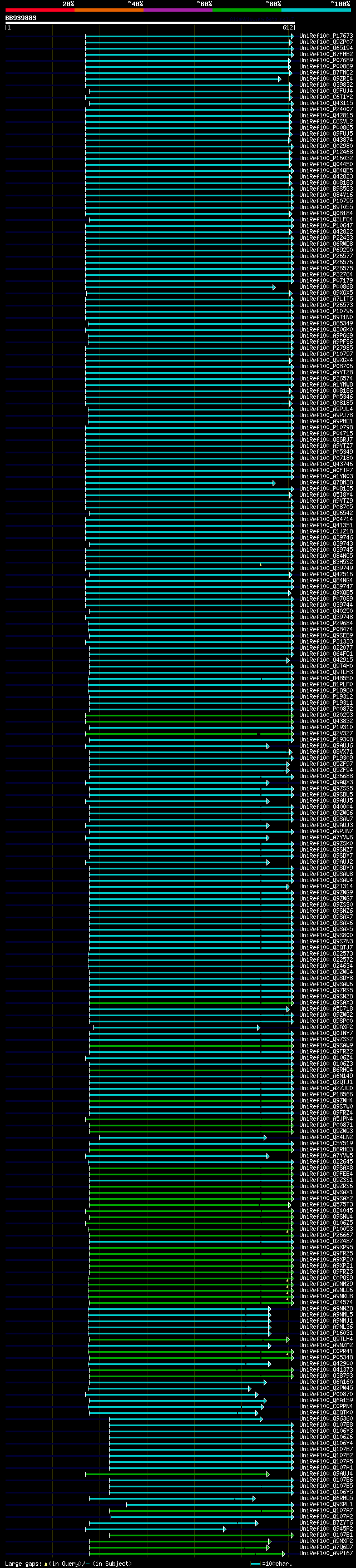Image resolution: width=356 pixels, height=1568 pixels.
Task: Select hit UniRef100_P00869
Action: coord(325,66)
